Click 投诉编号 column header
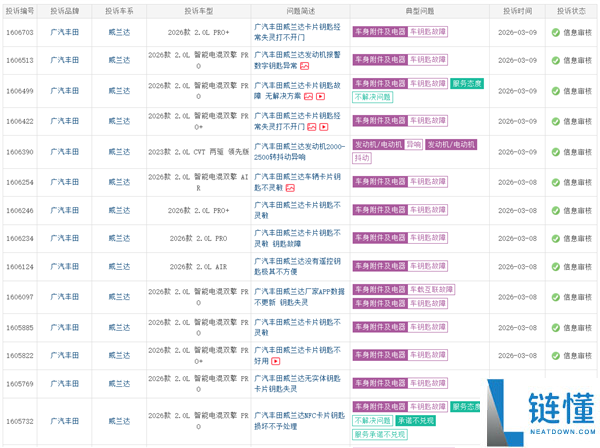 20,11
